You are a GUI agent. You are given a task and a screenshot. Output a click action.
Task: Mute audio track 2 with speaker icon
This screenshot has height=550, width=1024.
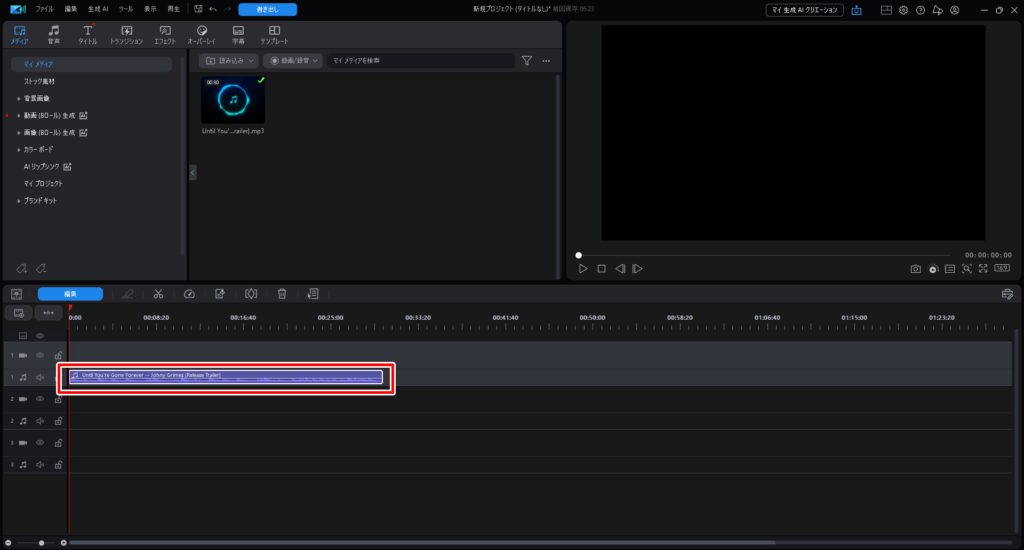pos(40,421)
